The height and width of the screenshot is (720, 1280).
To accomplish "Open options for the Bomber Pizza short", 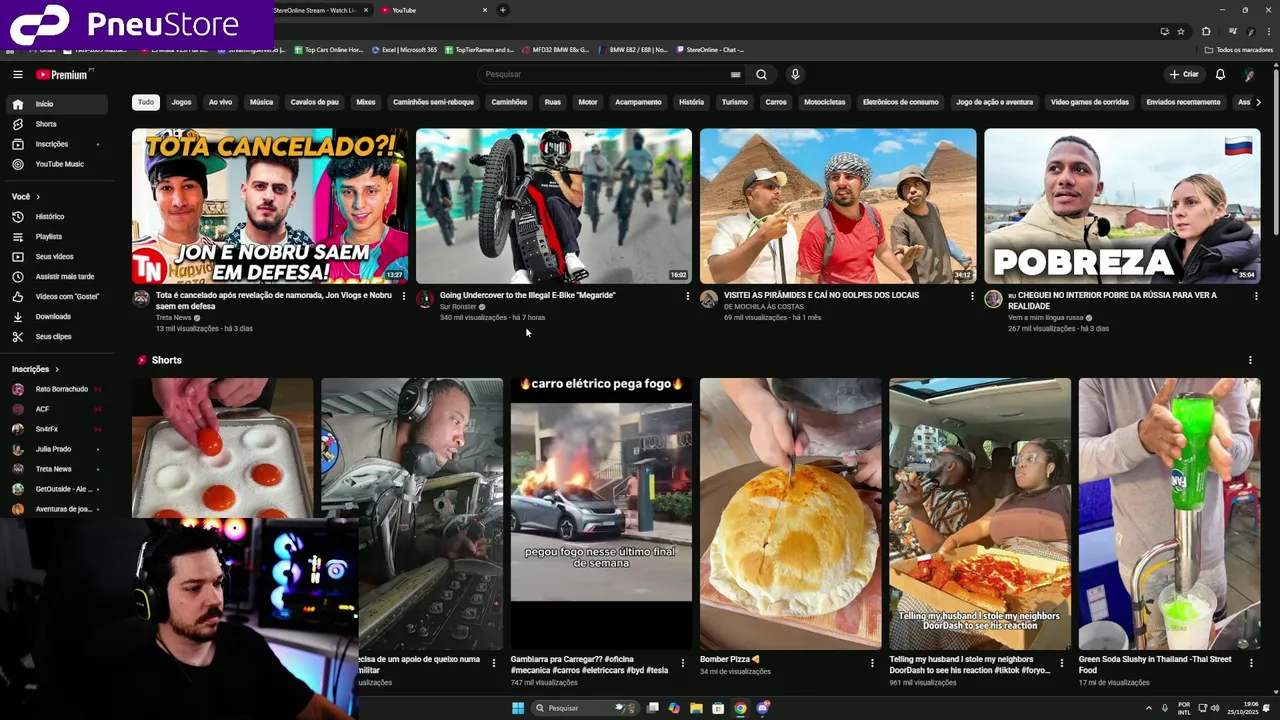I will (872, 662).
